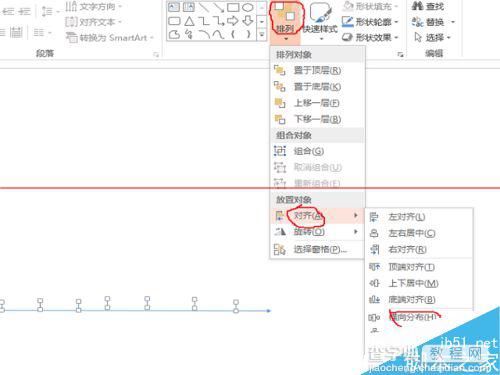Viewport: 500px width, 375px height.
Task: Click the increase indent icon
Action: [x=24, y=12]
